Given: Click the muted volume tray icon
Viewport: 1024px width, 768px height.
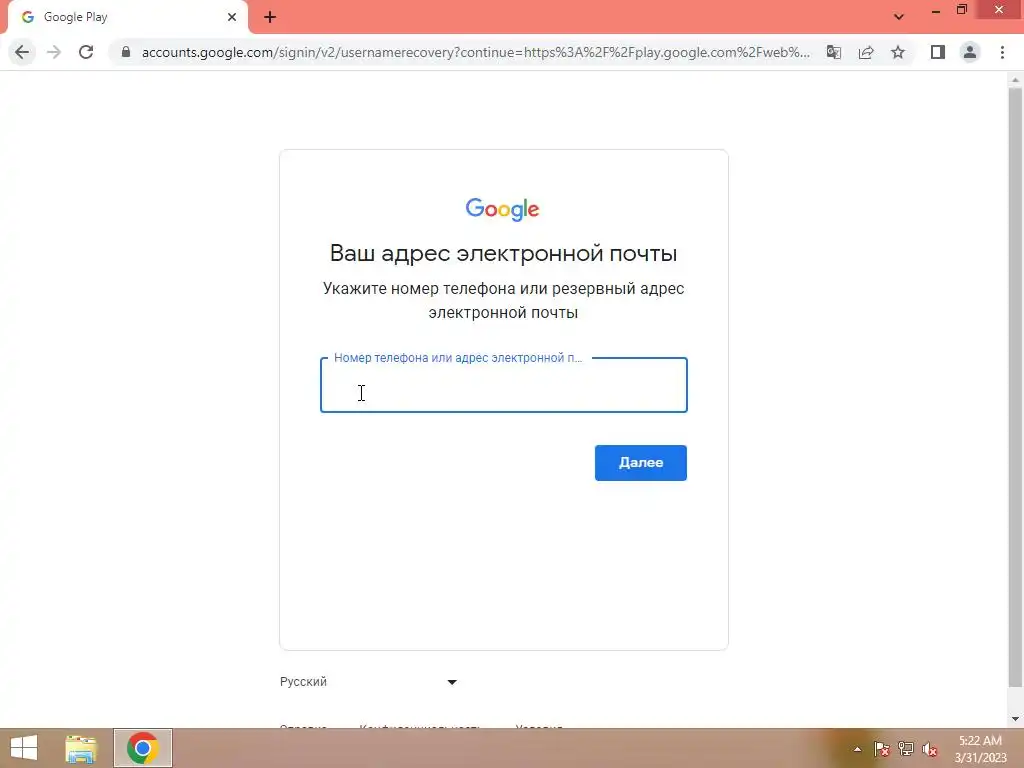Looking at the screenshot, I should point(930,749).
